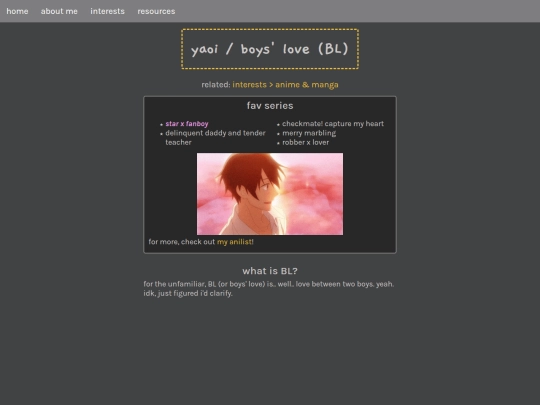This screenshot has width=540, height=405.
Task: Click the anime boy sunset image
Action: tap(270, 194)
